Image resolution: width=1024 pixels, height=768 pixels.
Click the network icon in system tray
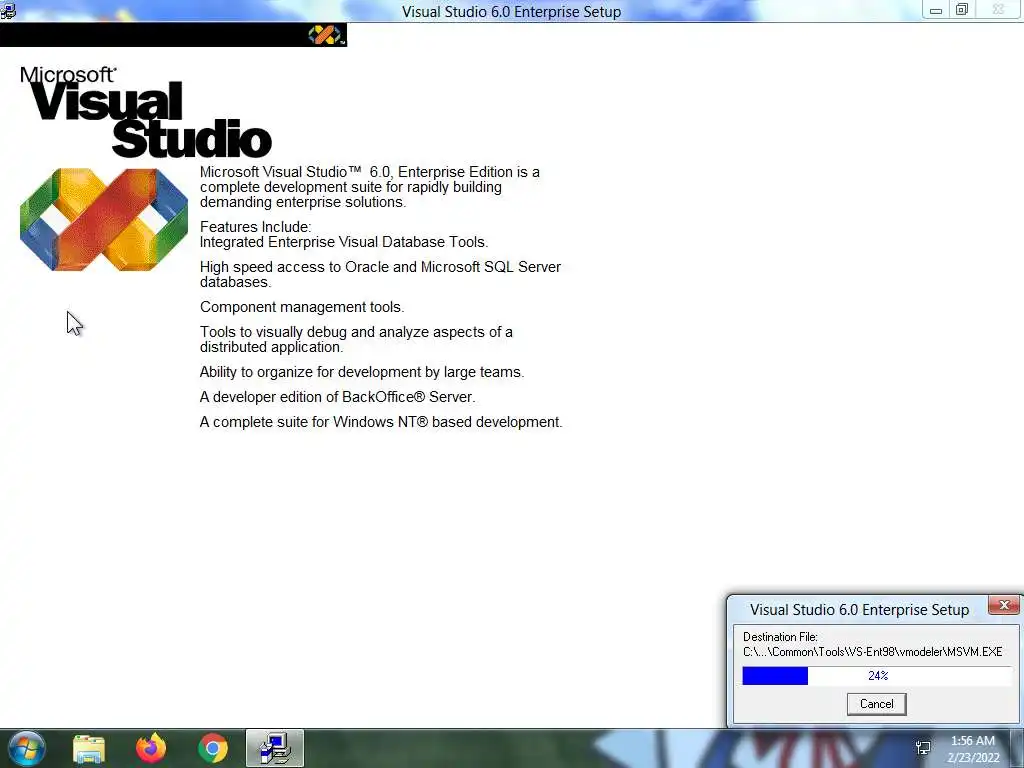tap(923, 748)
